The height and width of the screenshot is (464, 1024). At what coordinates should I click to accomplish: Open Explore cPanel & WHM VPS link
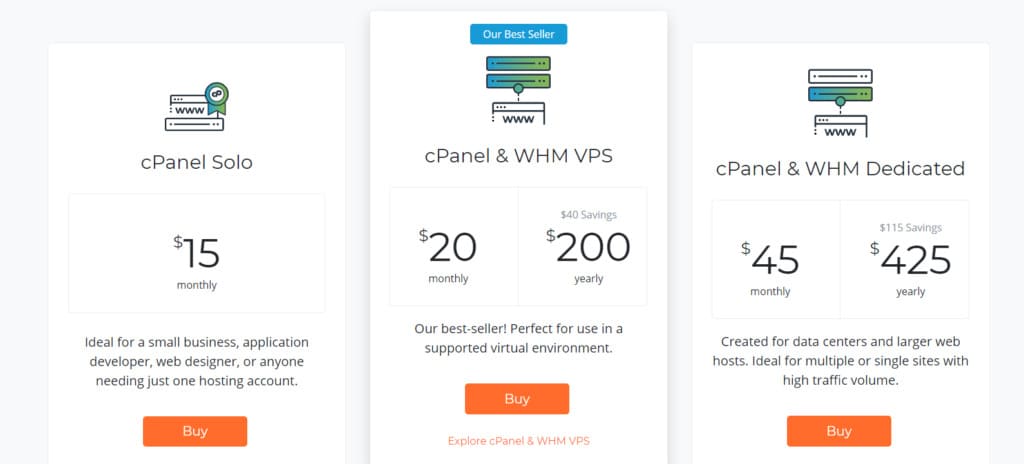point(519,441)
